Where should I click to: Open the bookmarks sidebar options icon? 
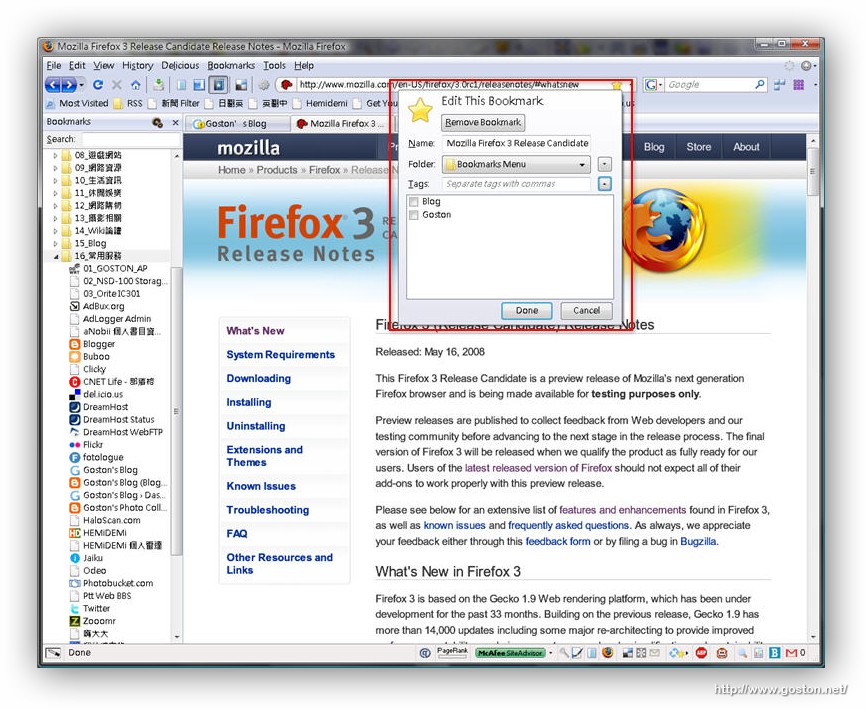[x=158, y=122]
